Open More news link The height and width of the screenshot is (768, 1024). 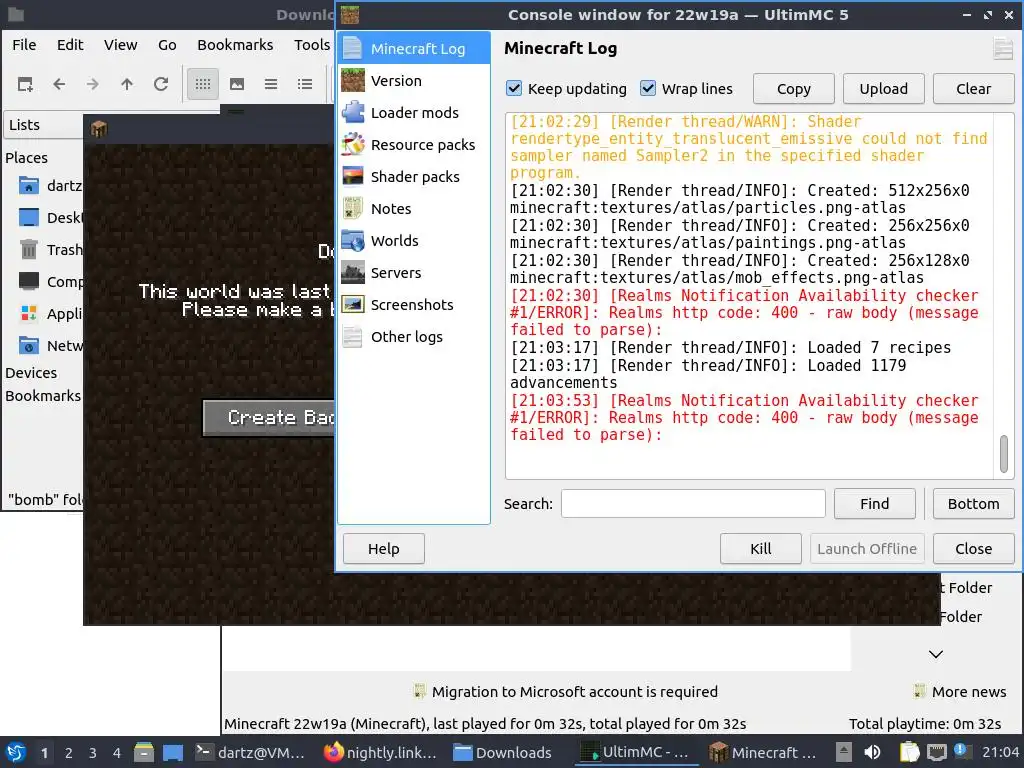(959, 692)
